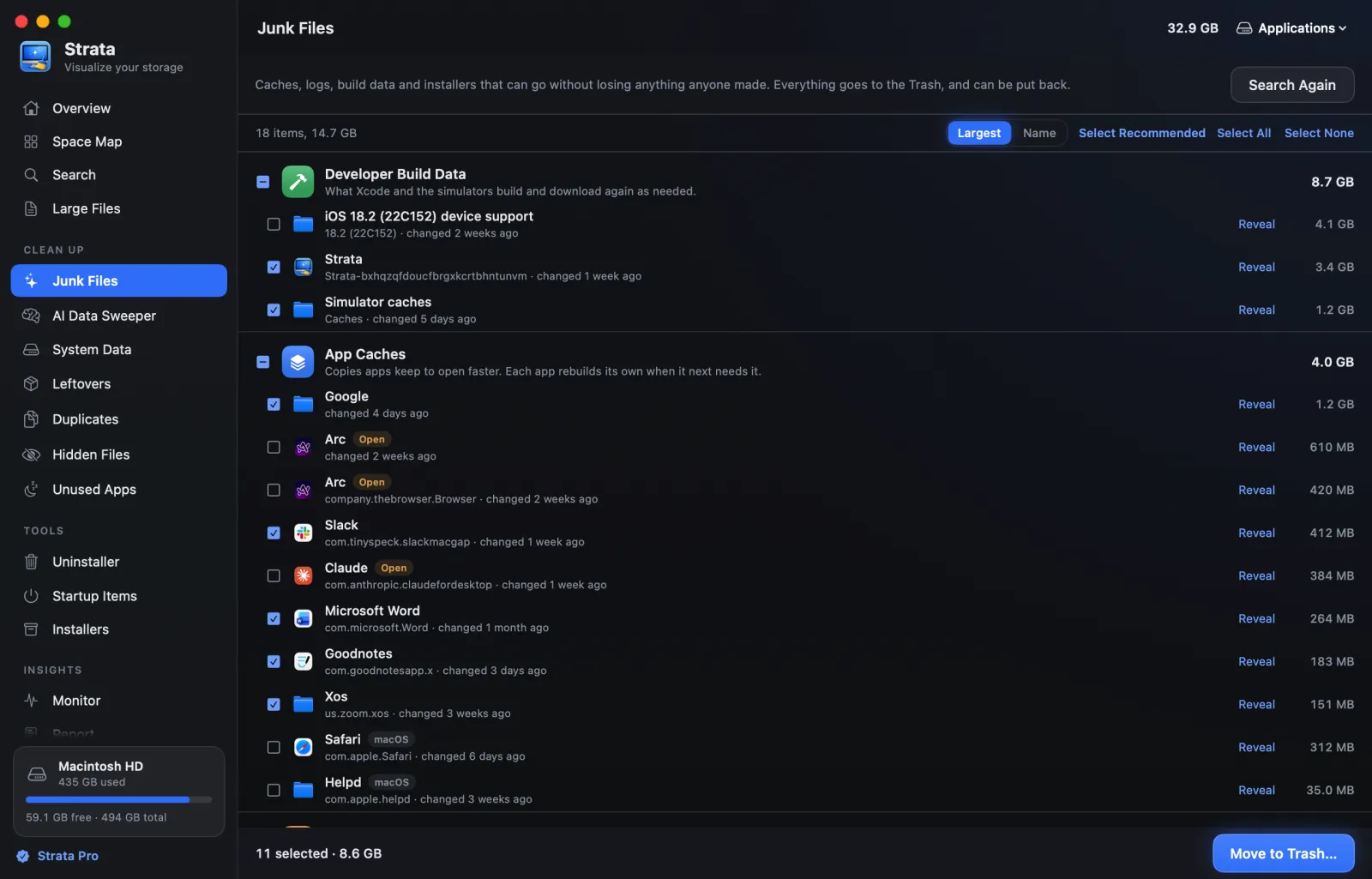1372x879 pixels.
Task: Click the Arc icon in company.thebrowser.Browser row
Action: pyautogui.click(x=304, y=491)
